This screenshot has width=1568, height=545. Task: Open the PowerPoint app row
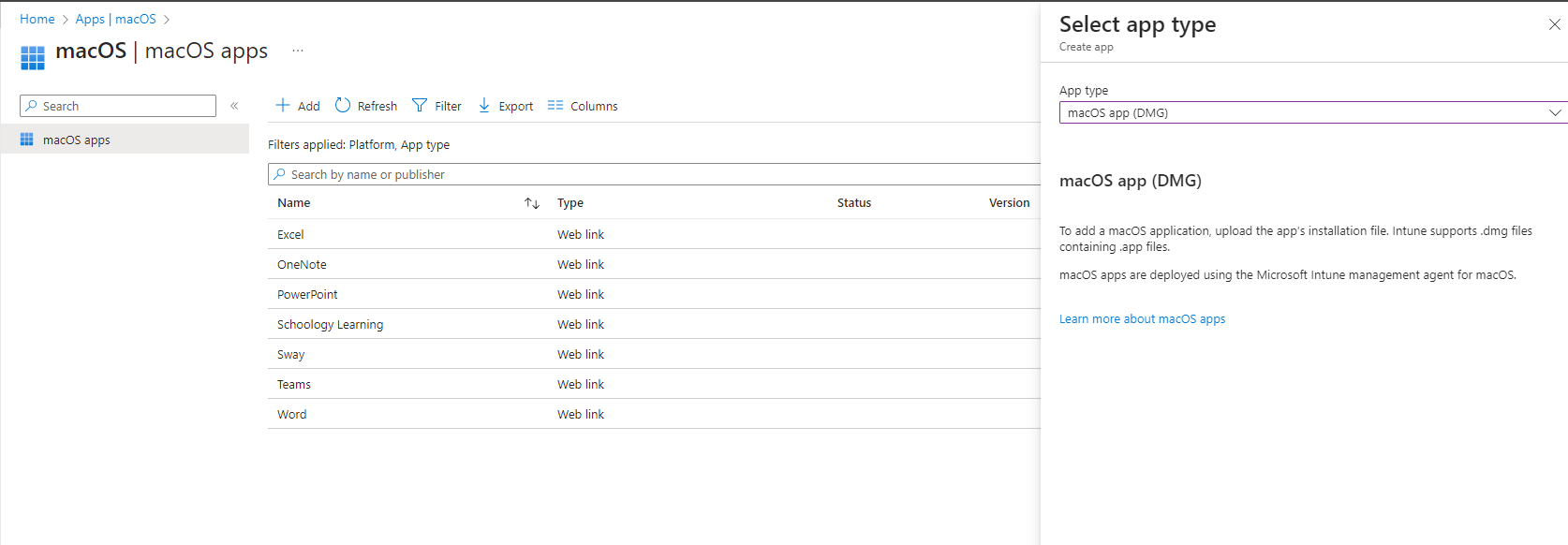[654, 294]
